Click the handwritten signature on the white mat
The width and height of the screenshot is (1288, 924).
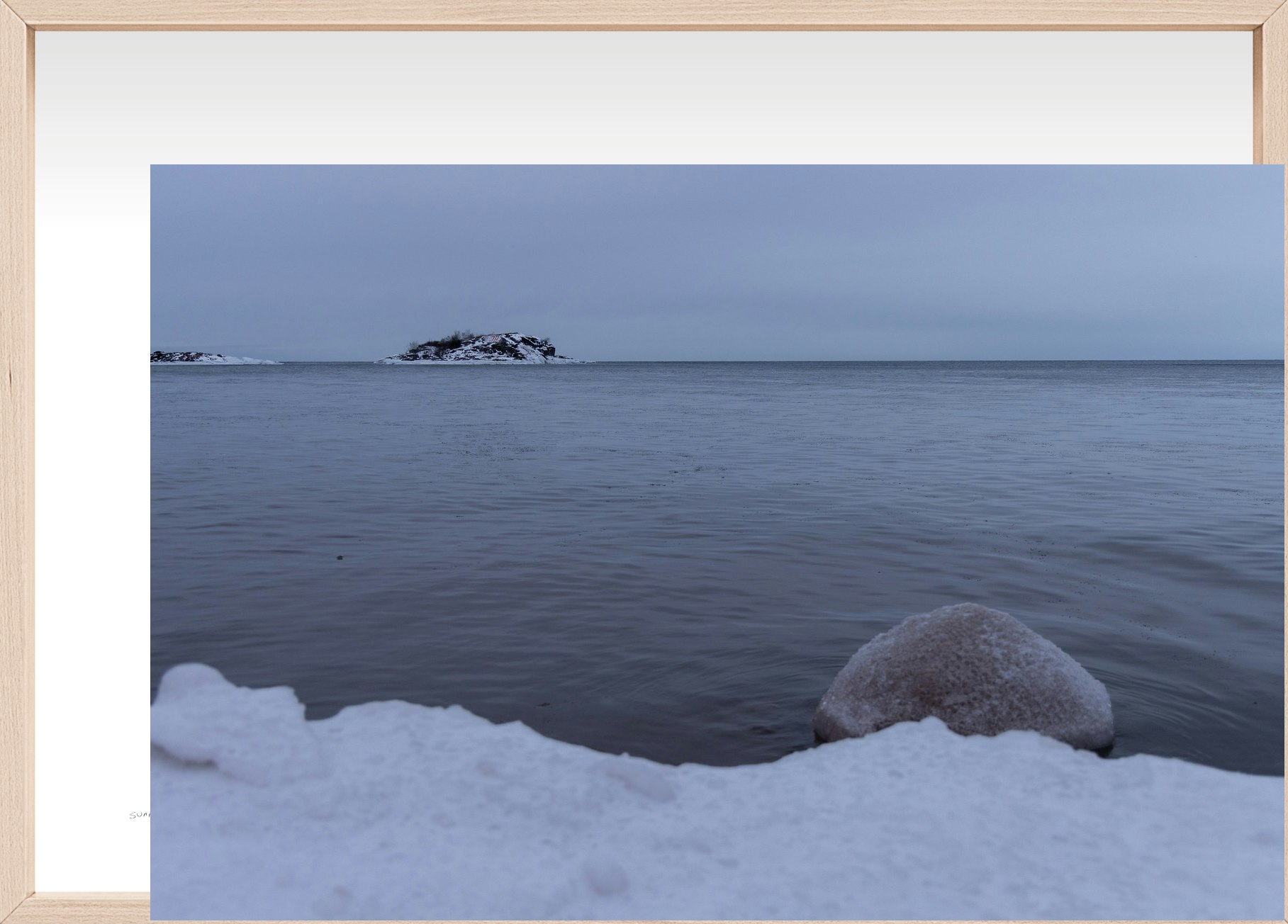coord(140,816)
